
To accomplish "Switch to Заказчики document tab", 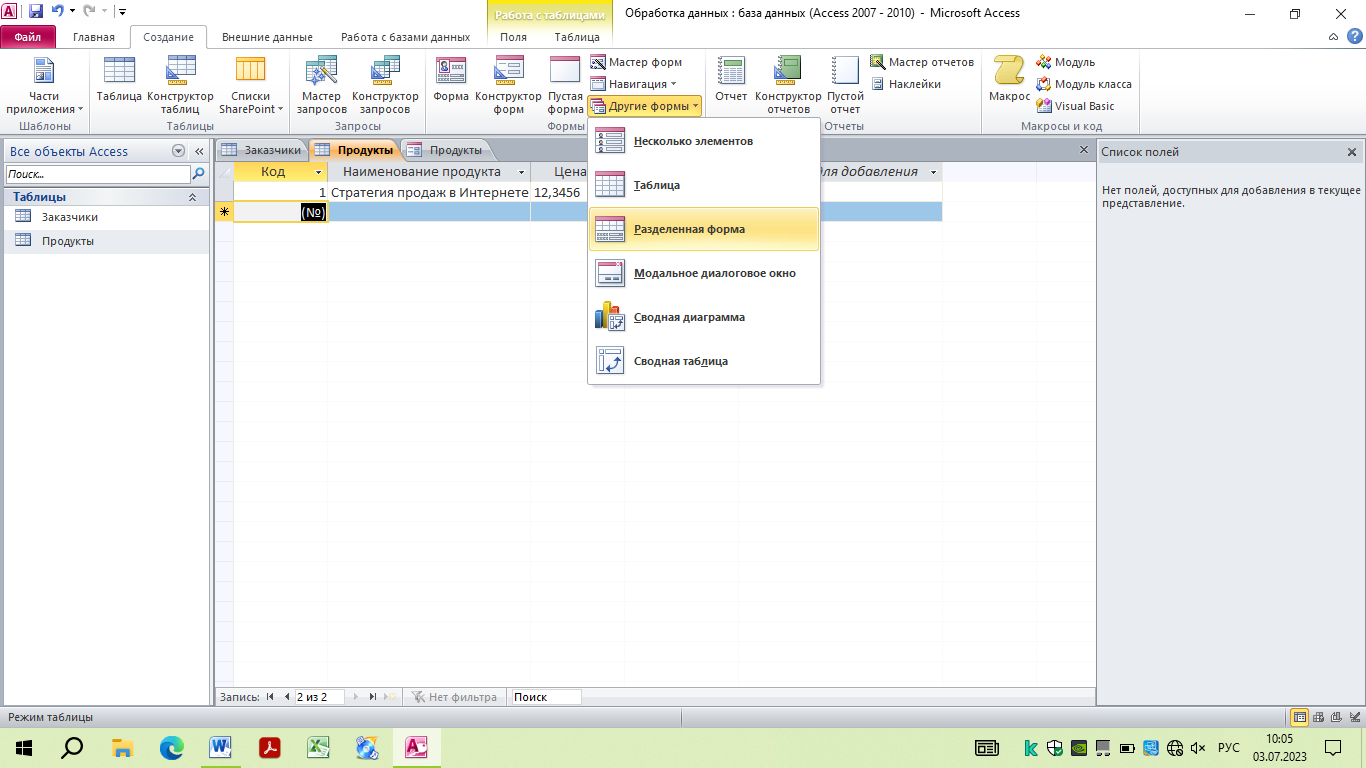I will click(261, 150).
